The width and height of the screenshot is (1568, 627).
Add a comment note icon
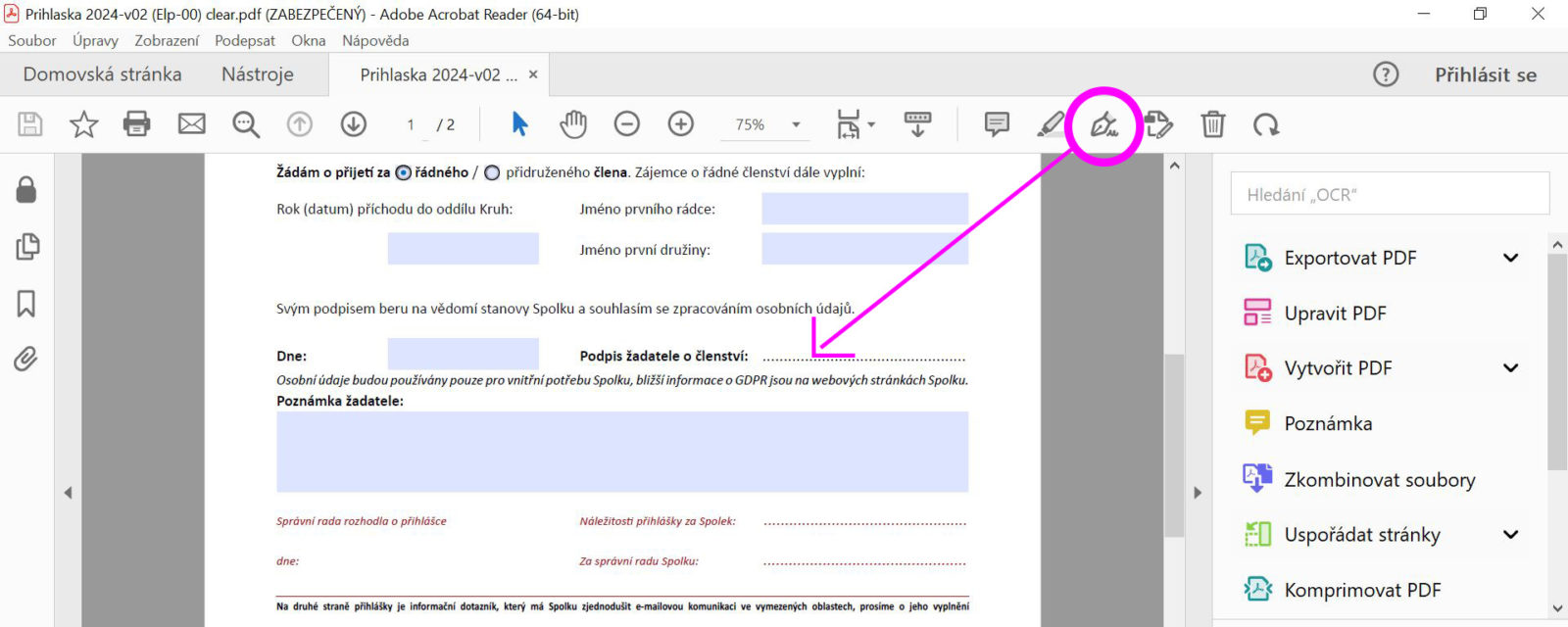pos(997,124)
